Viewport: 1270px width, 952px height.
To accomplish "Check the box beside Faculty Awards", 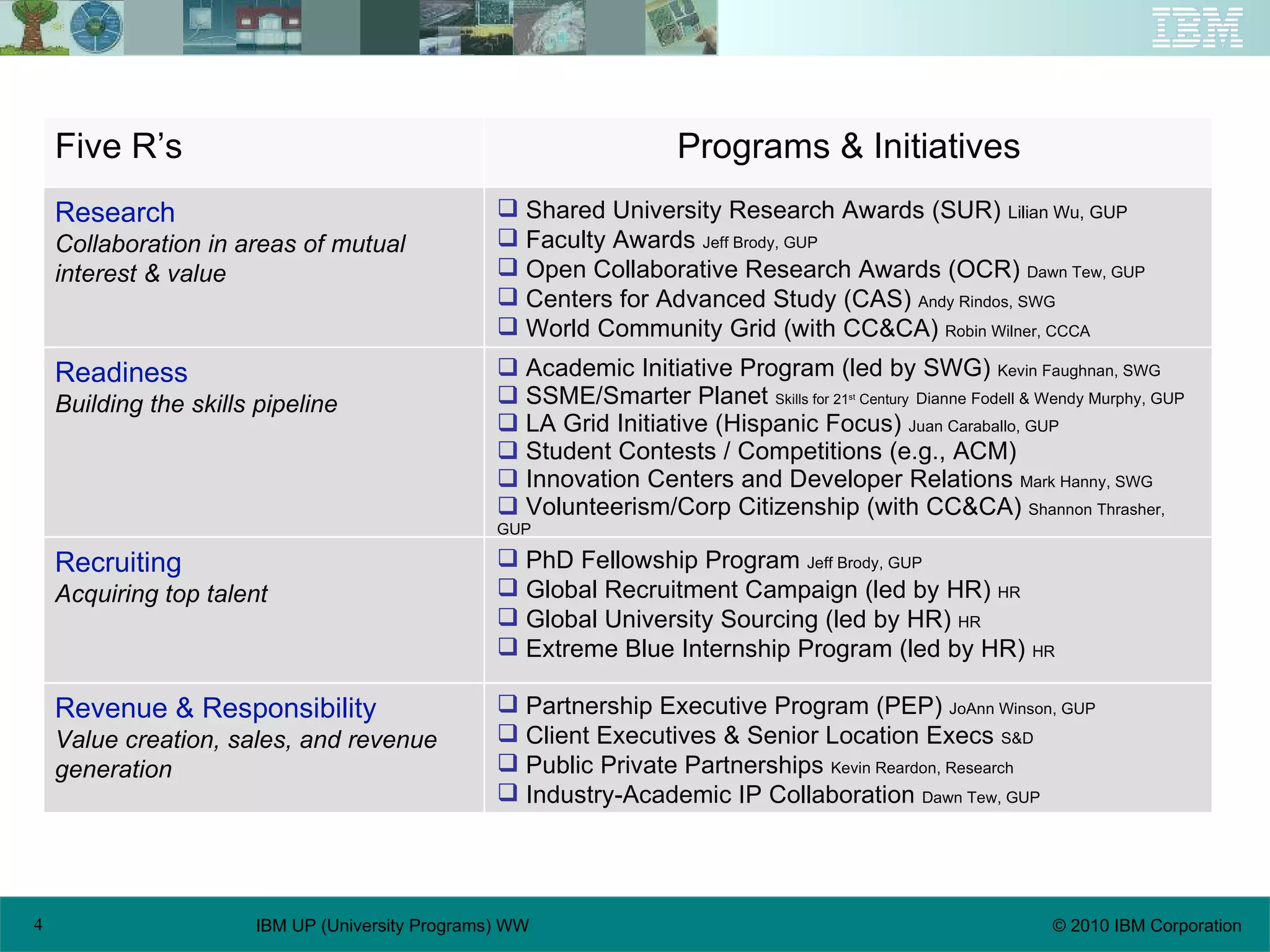I will click(507, 237).
